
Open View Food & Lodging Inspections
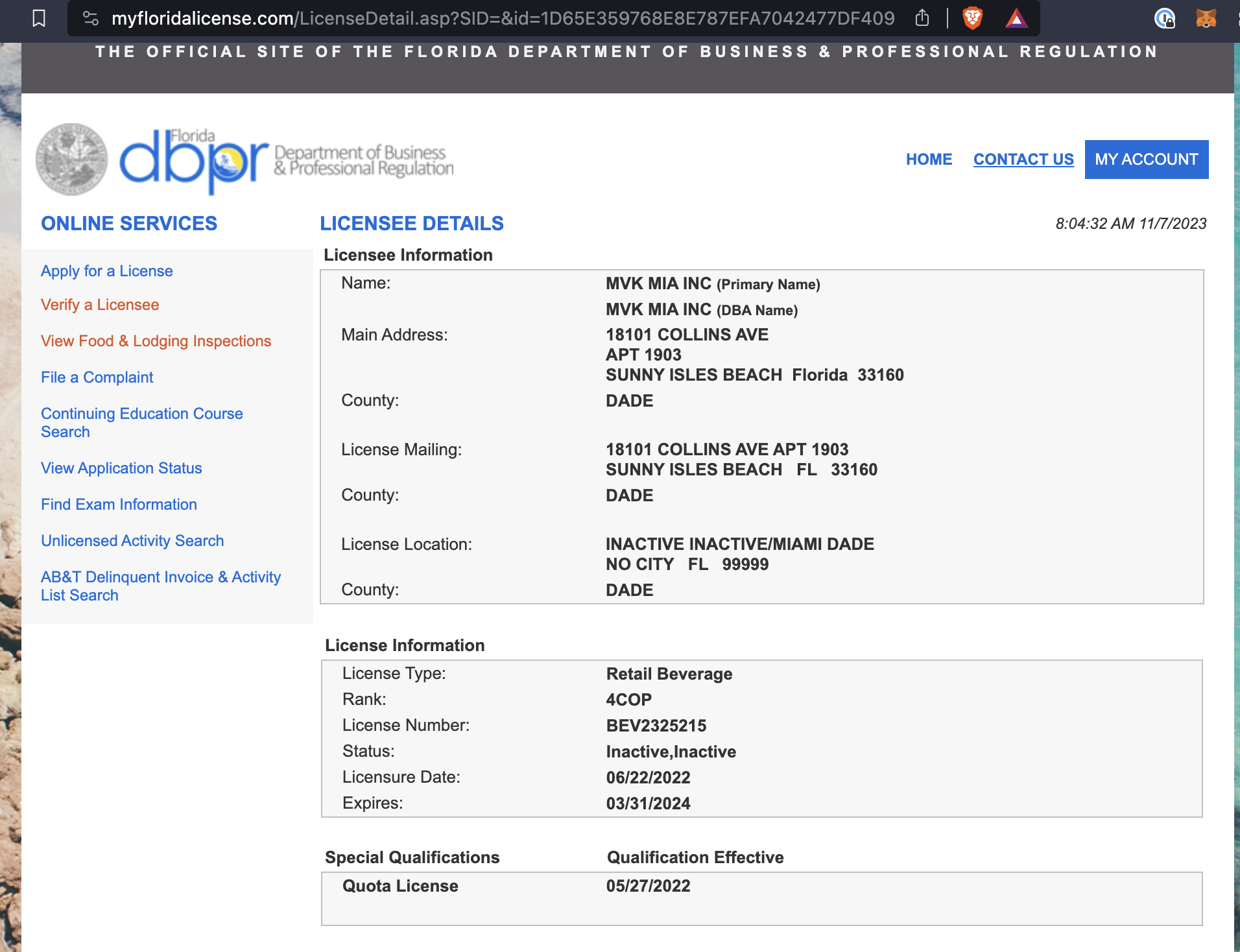pos(156,341)
